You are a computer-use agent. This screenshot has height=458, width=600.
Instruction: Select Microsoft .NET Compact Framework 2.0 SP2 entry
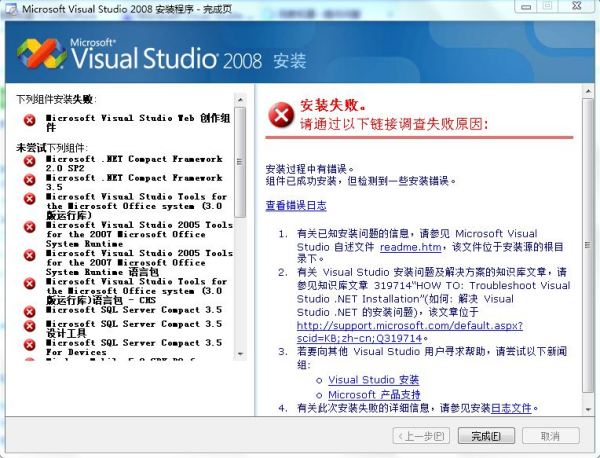134,163
